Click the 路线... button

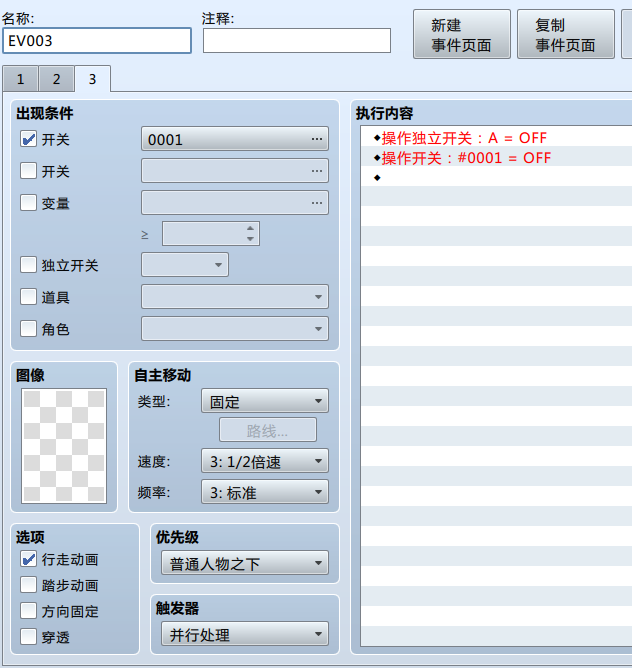pyautogui.click(x=268, y=430)
